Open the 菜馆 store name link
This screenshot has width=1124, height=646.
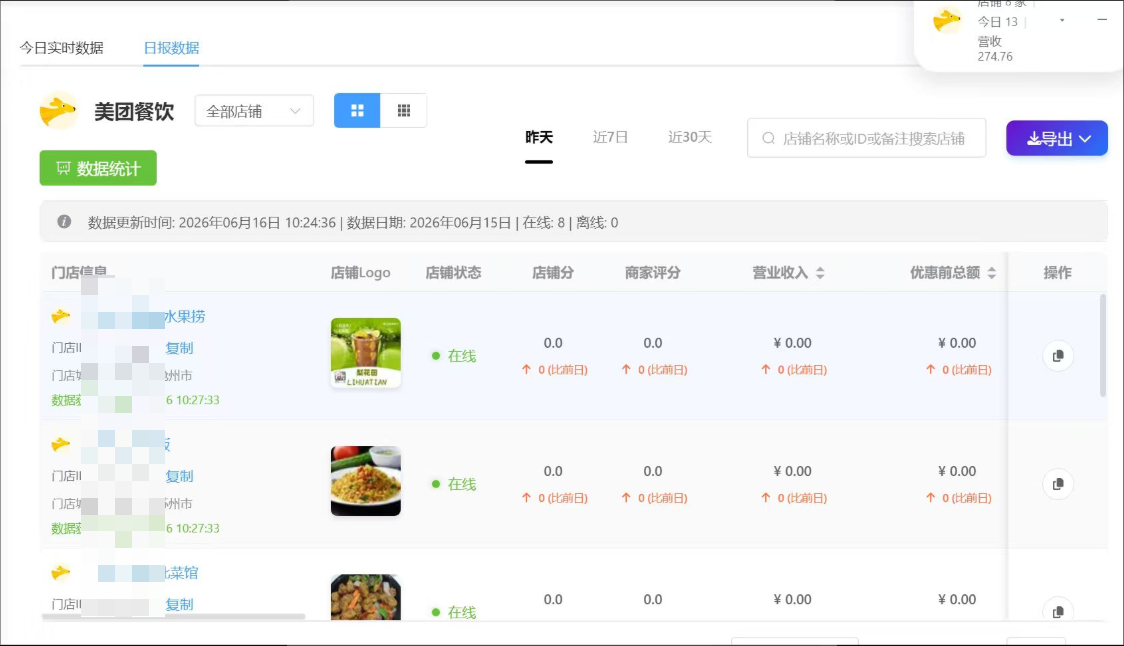click(181, 573)
